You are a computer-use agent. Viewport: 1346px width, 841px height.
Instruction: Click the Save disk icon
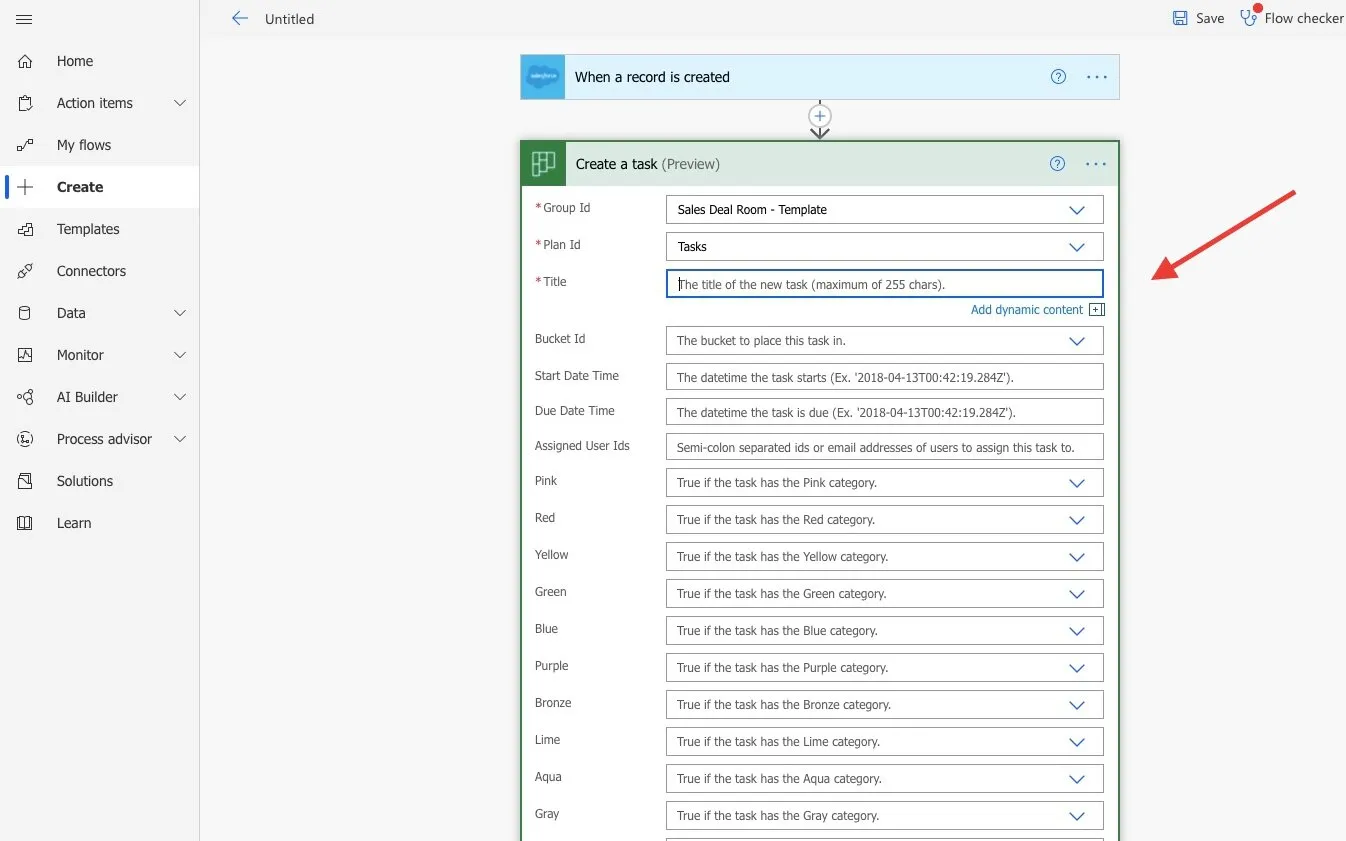click(1180, 18)
